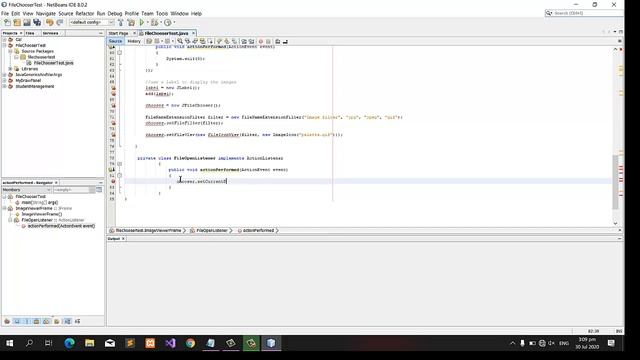Close the Navigator panel tab
Image resolution: width=640 pixels, height=360 pixels.
click(x=56, y=183)
